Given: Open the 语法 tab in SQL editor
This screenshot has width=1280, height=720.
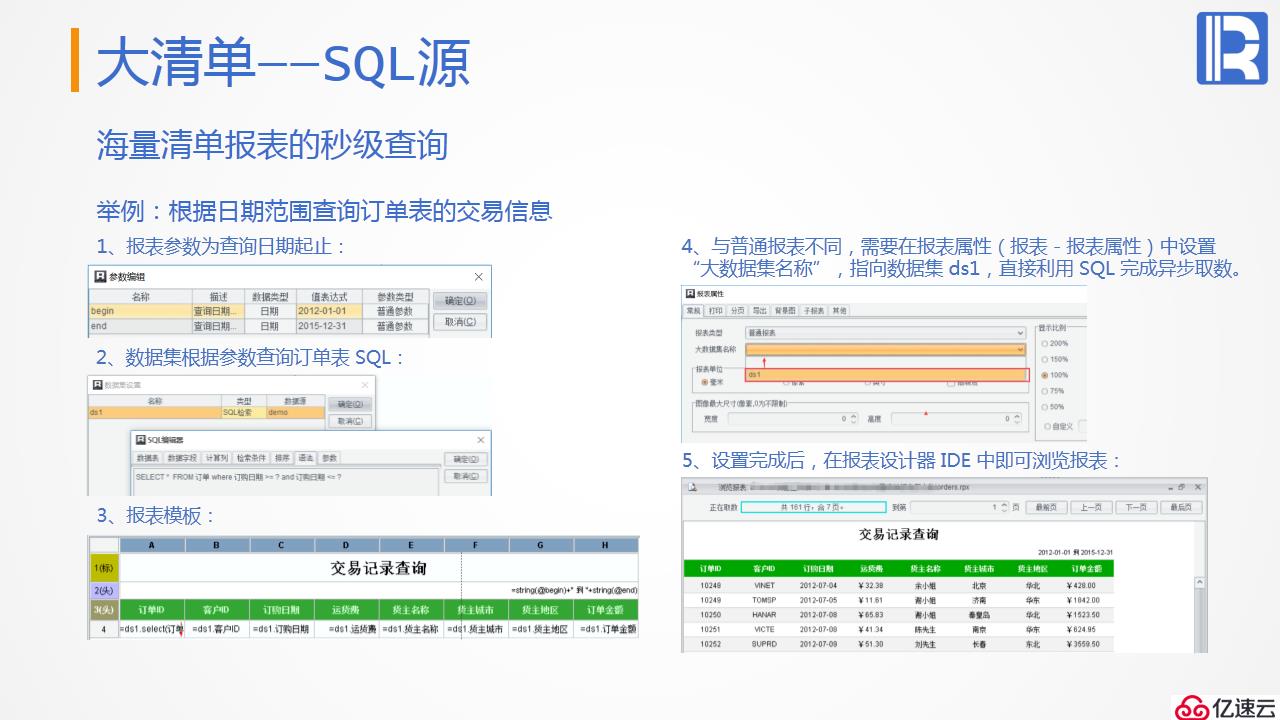Looking at the screenshot, I should click(306, 458).
